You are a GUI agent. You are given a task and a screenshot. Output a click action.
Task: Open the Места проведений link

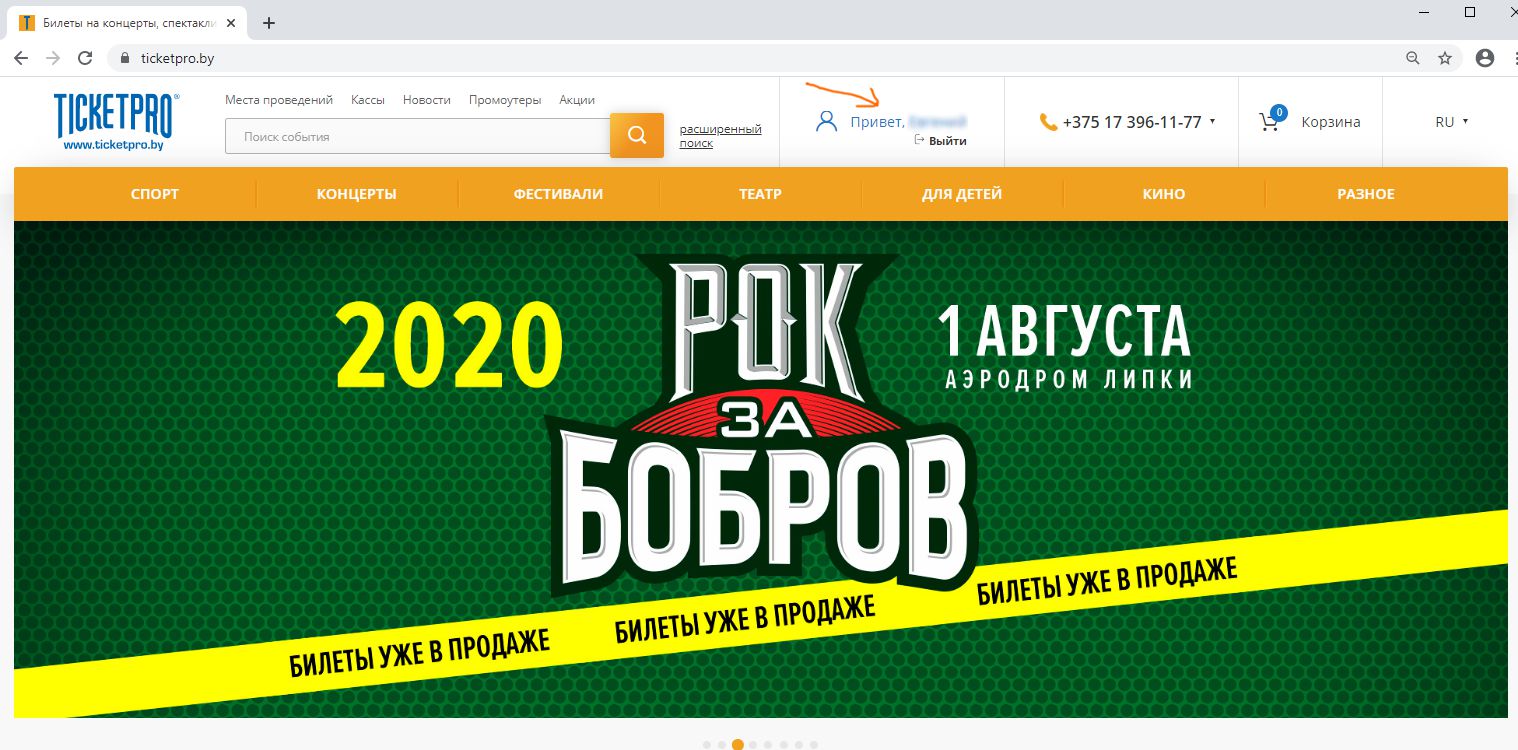(x=279, y=100)
